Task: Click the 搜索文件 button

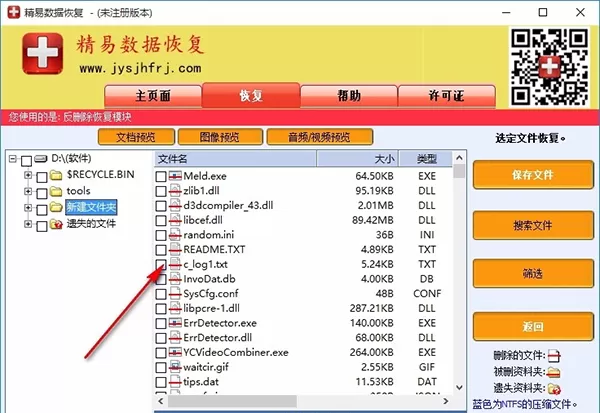Action: click(533, 225)
